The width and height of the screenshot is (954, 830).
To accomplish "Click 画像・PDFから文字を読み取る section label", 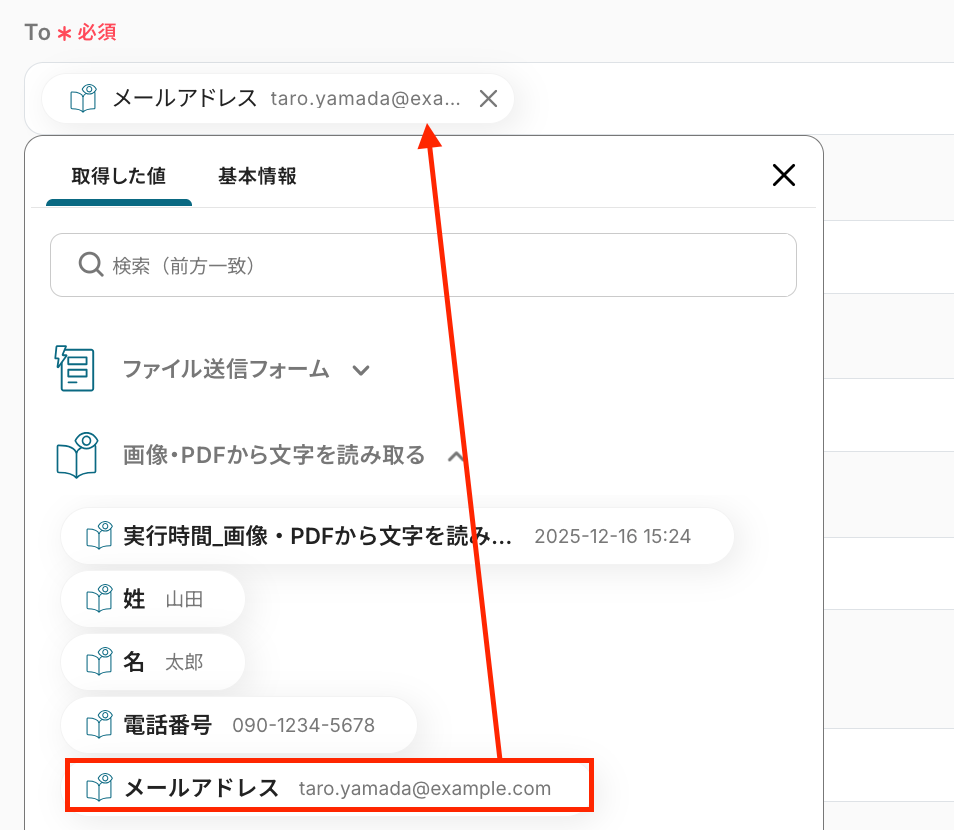I will click(274, 455).
